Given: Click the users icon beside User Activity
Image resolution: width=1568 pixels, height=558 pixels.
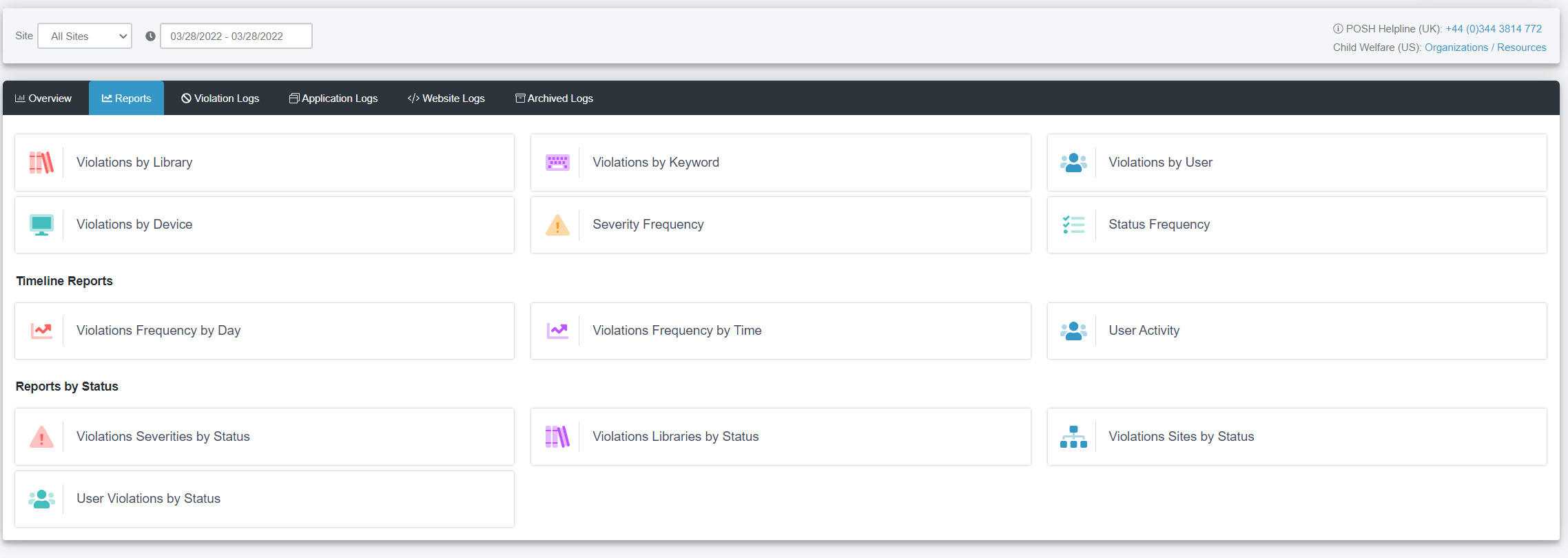Looking at the screenshot, I should click(x=1073, y=331).
